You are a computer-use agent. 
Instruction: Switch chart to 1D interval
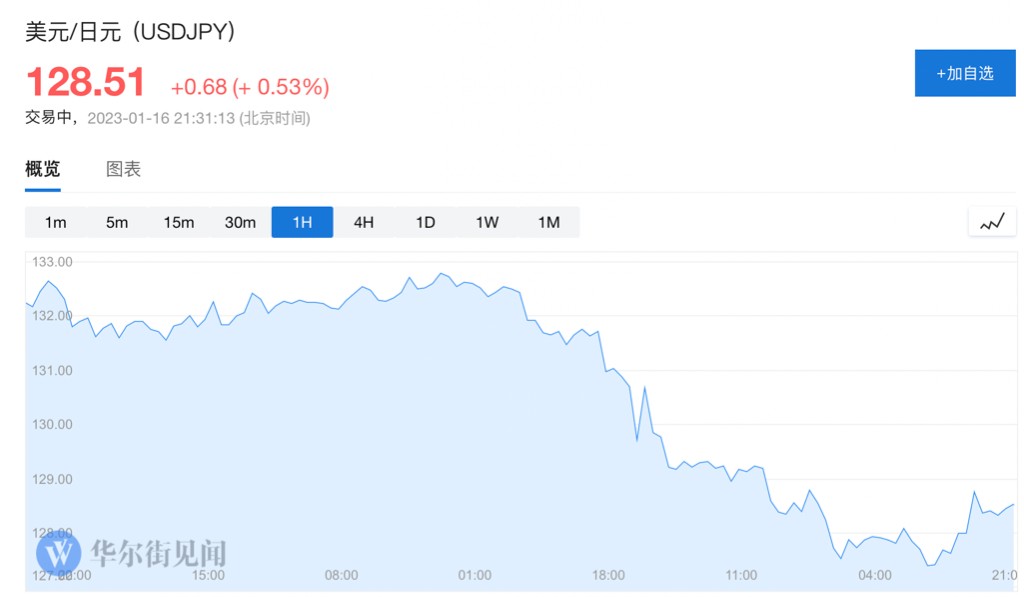coord(425,222)
